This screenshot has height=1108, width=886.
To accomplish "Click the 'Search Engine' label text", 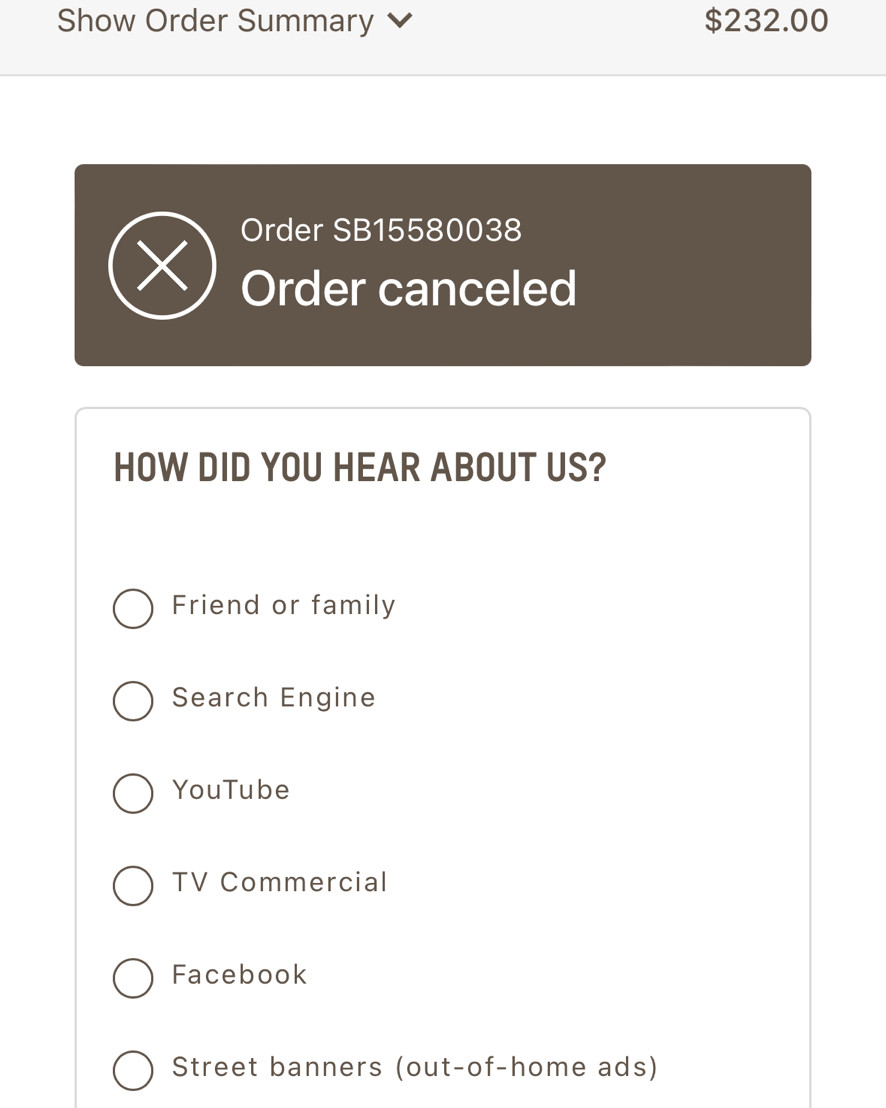I will click(273, 698).
